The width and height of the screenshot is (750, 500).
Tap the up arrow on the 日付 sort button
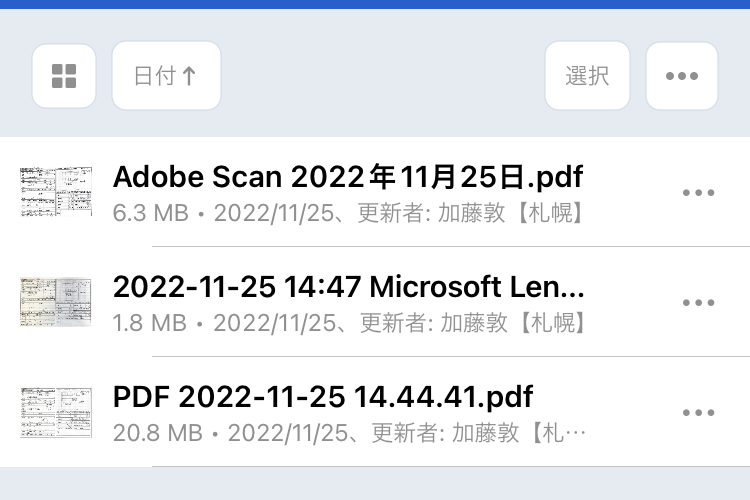click(188, 76)
